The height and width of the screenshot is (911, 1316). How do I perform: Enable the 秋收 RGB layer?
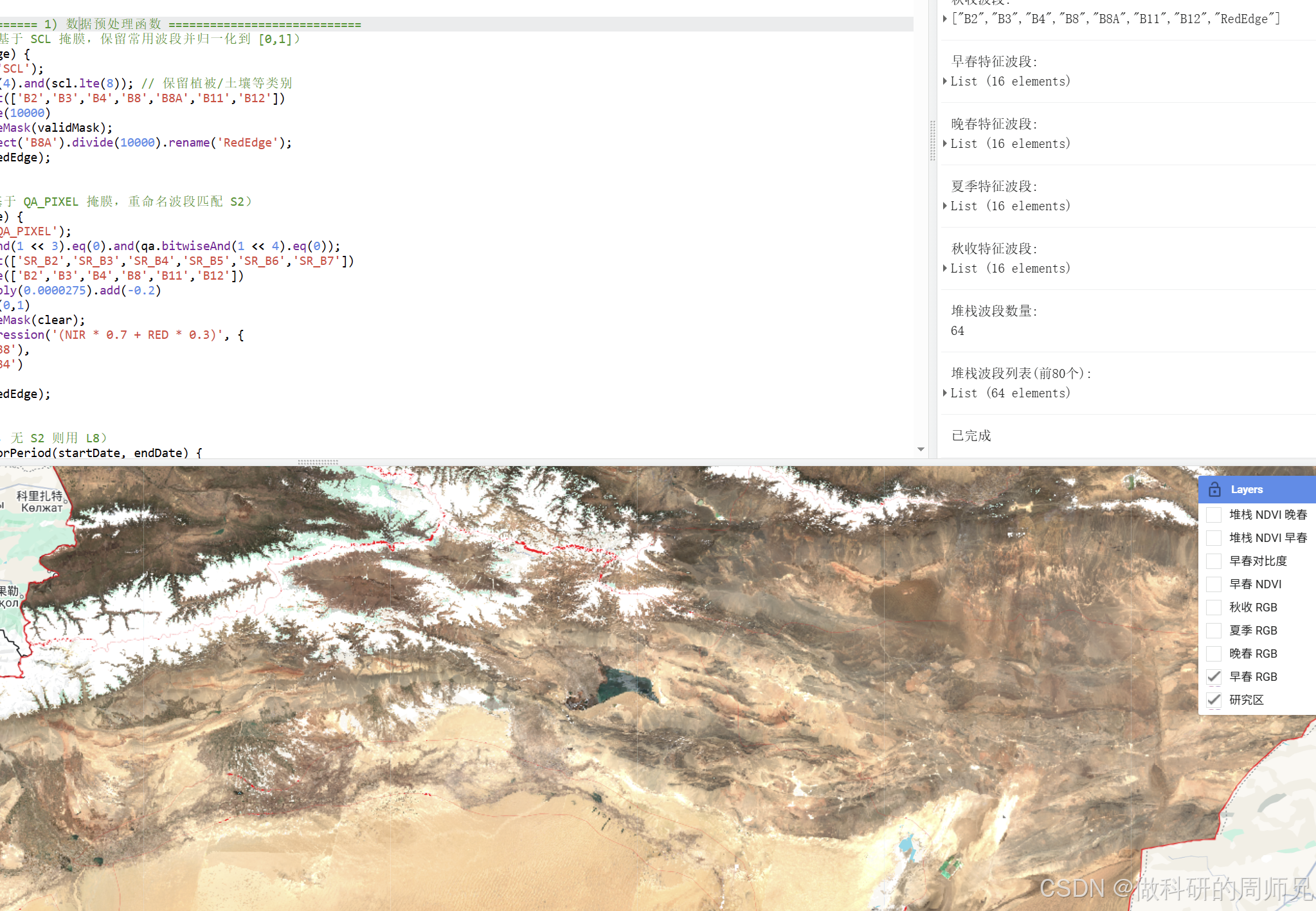point(1214,607)
